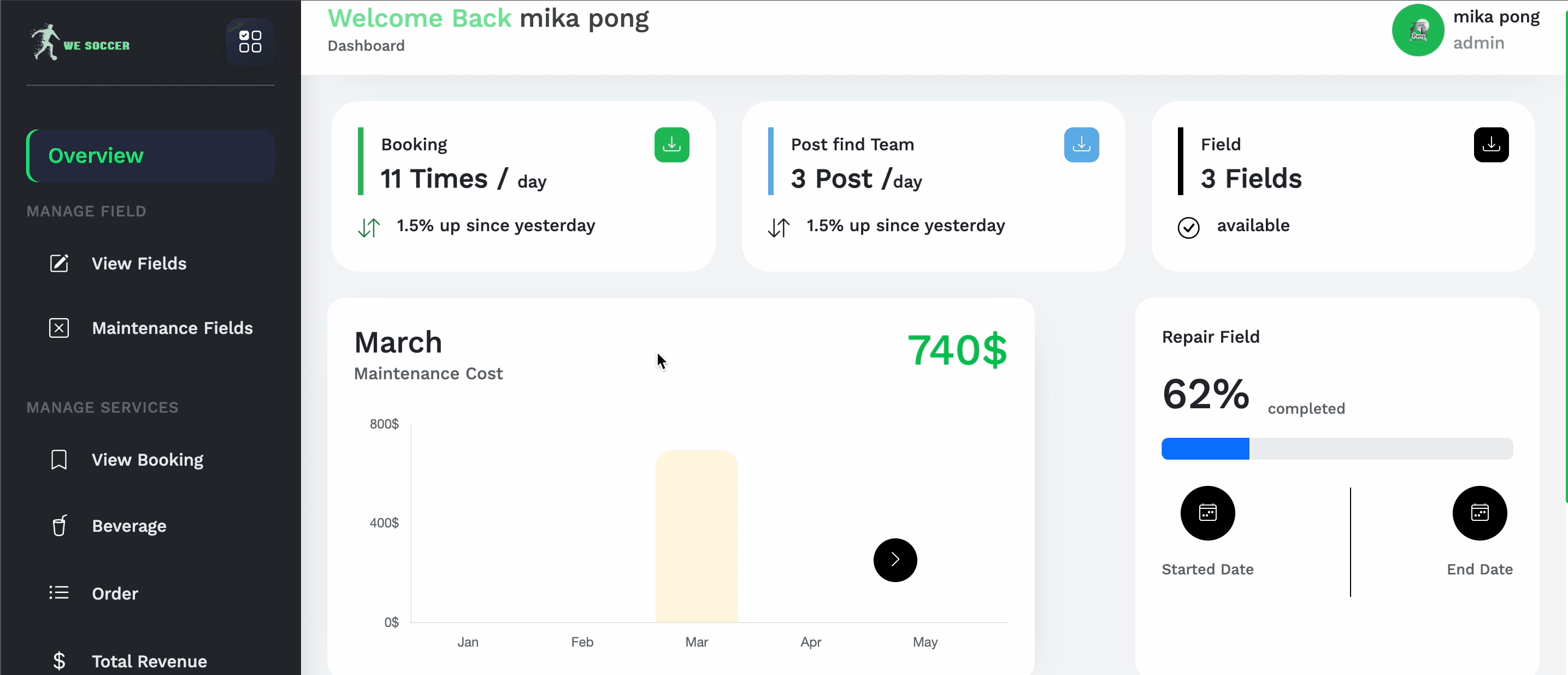Click the March bar in chart

pyautogui.click(x=697, y=536)
